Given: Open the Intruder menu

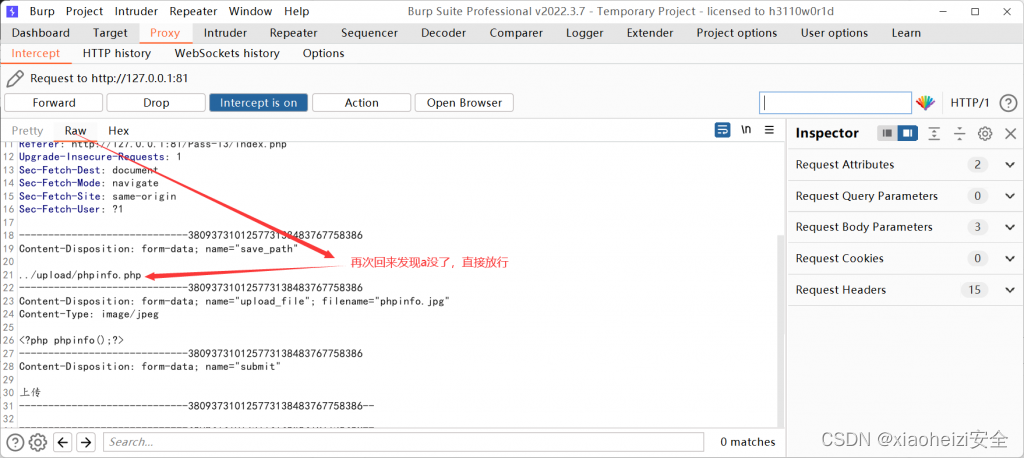Looking at the screenshot, I should tap(136, 11).
